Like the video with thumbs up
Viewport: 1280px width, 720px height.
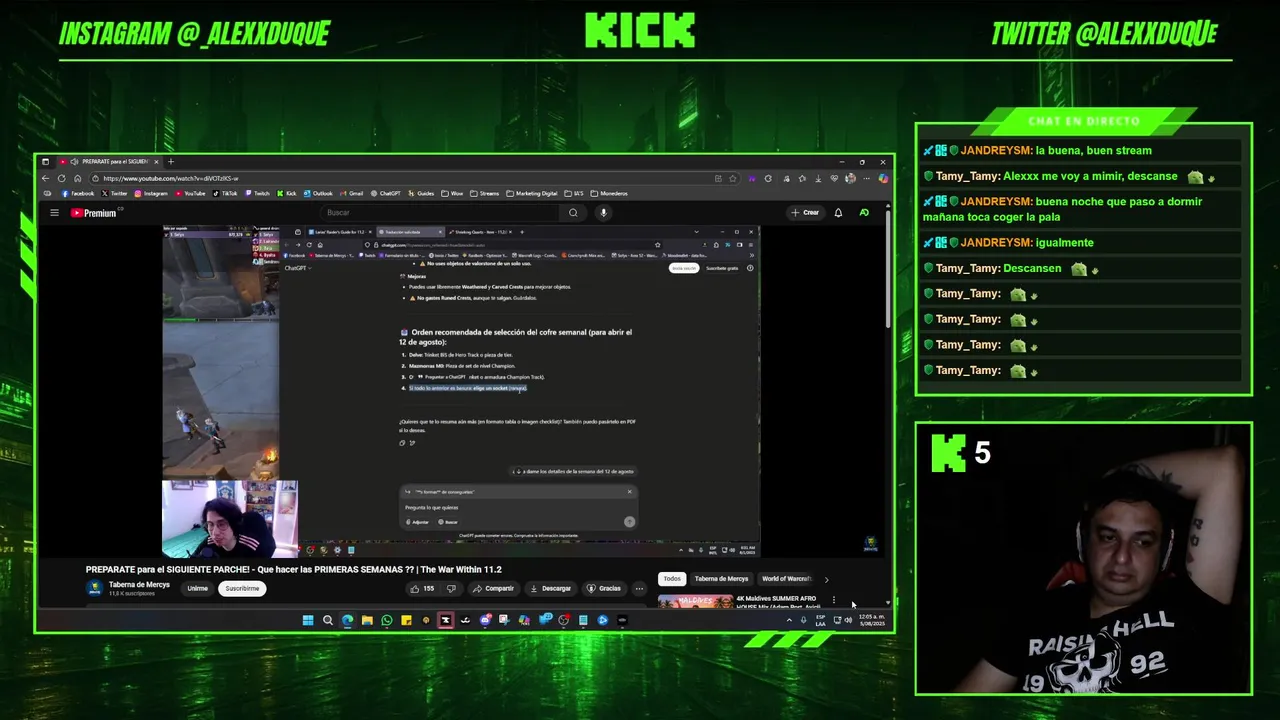click(423, 588)
